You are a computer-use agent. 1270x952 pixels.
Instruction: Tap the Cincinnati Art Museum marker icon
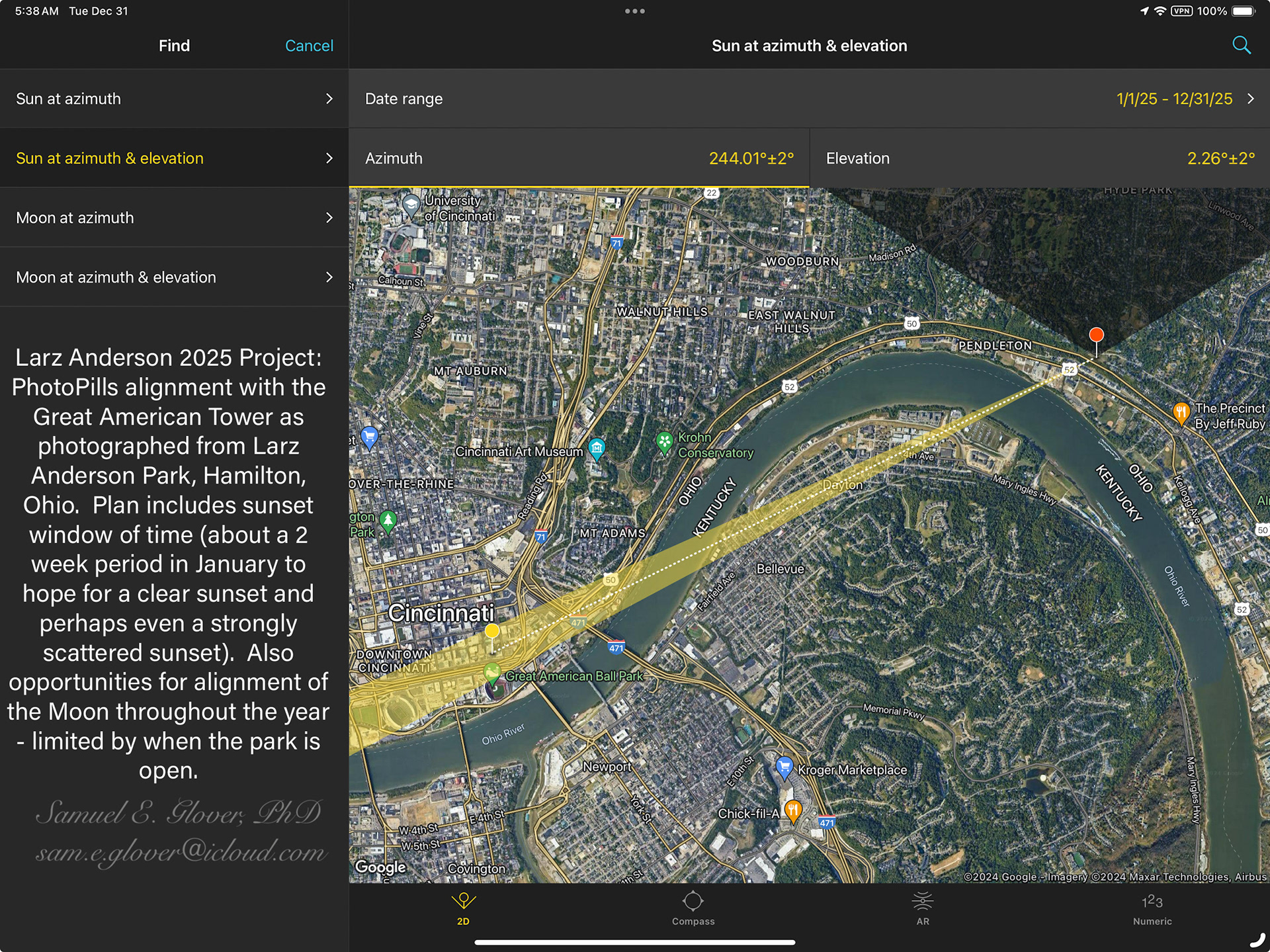tap(597, 449)
